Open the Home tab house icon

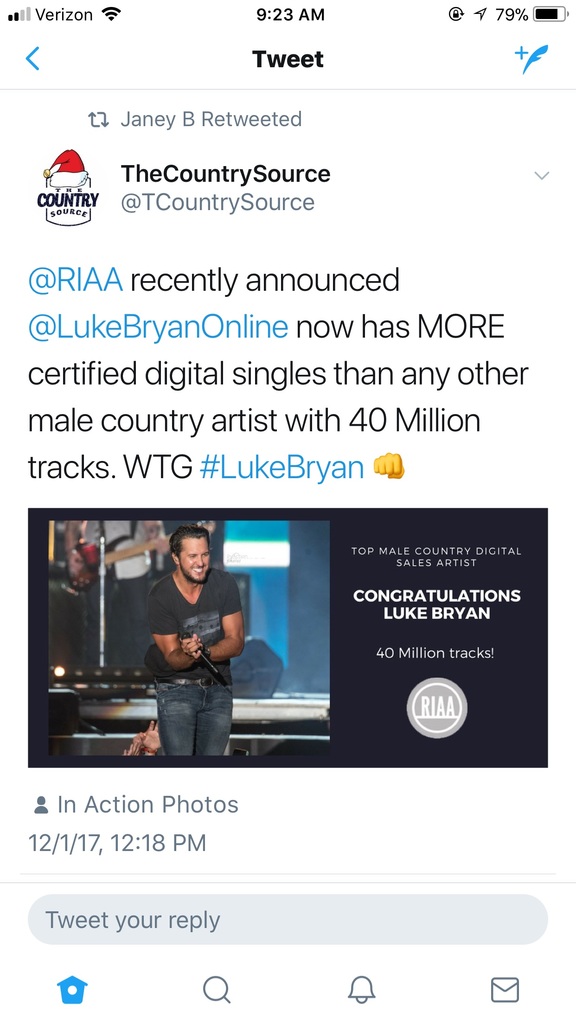tap(72, 989)
